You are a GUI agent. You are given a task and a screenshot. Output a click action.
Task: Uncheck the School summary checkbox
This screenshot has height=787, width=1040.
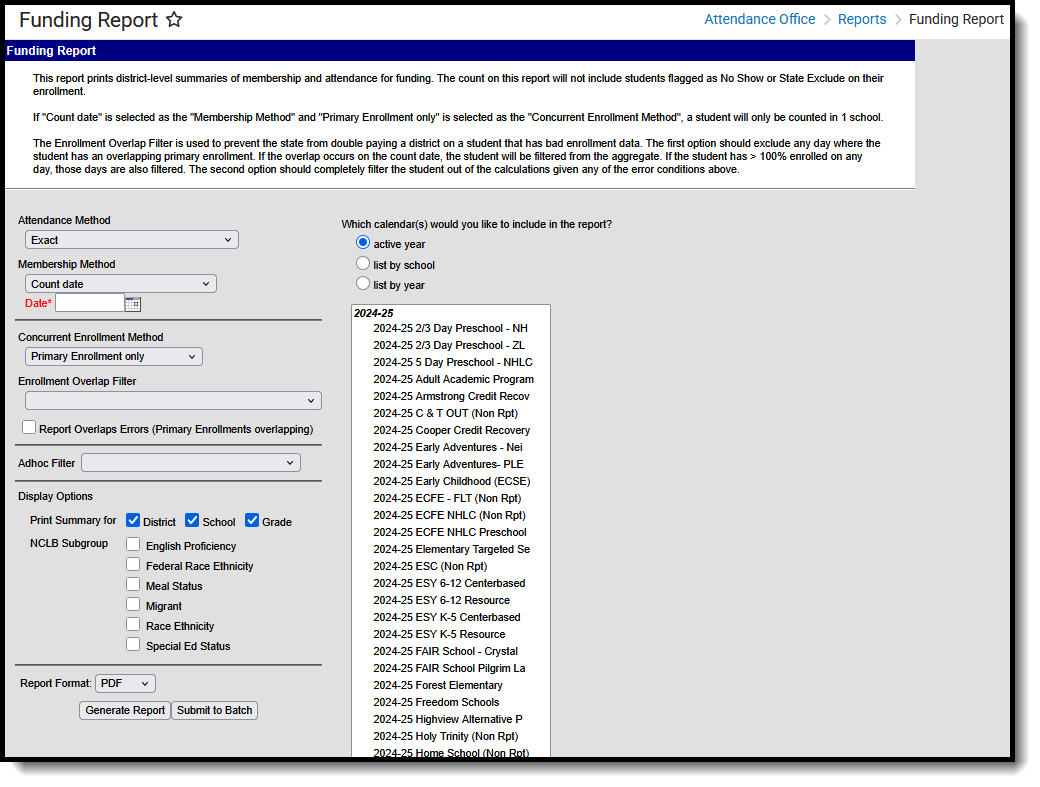pyautogui.click(x=192, y=520)
